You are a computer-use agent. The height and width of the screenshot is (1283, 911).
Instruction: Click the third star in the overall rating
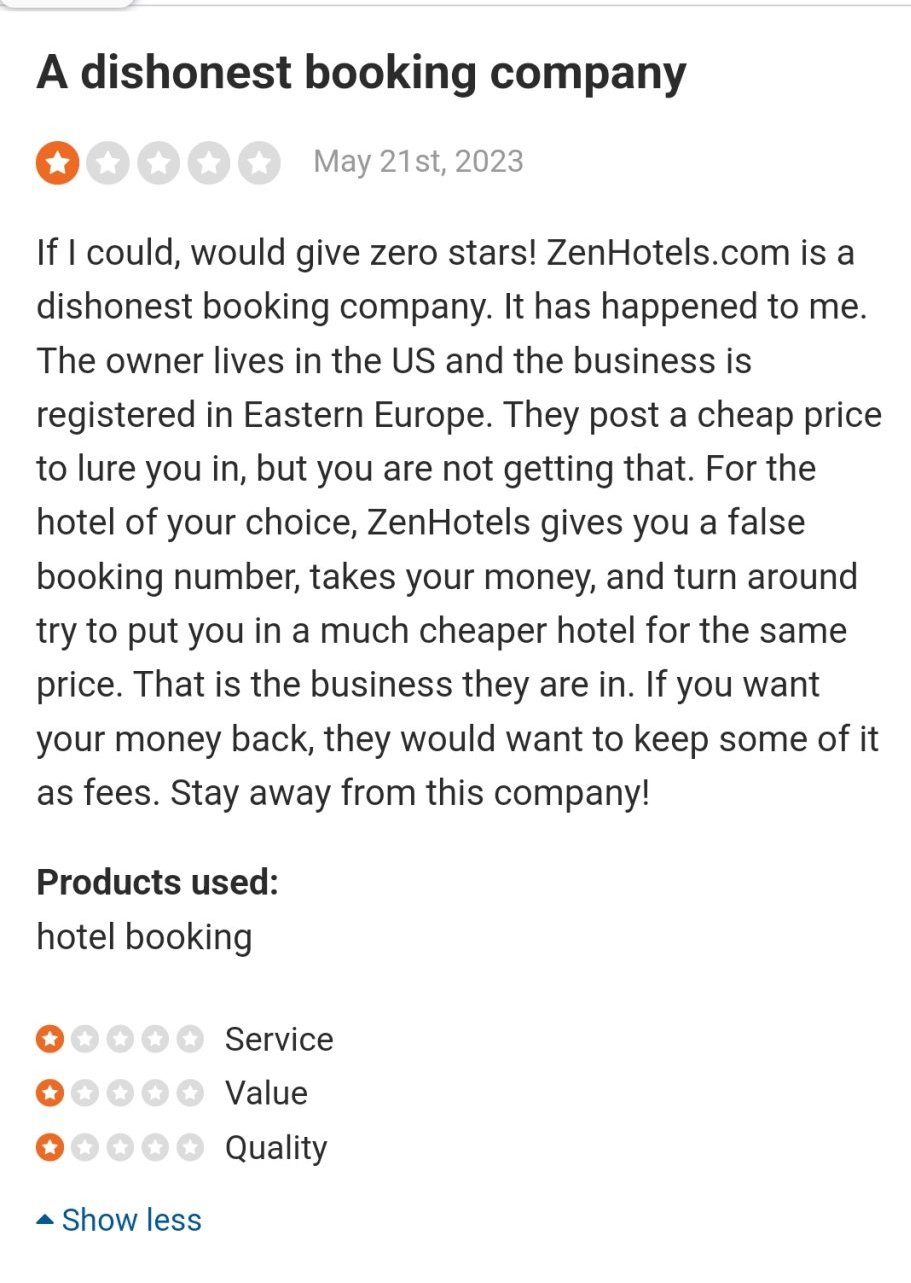click(x=159, y=162)
